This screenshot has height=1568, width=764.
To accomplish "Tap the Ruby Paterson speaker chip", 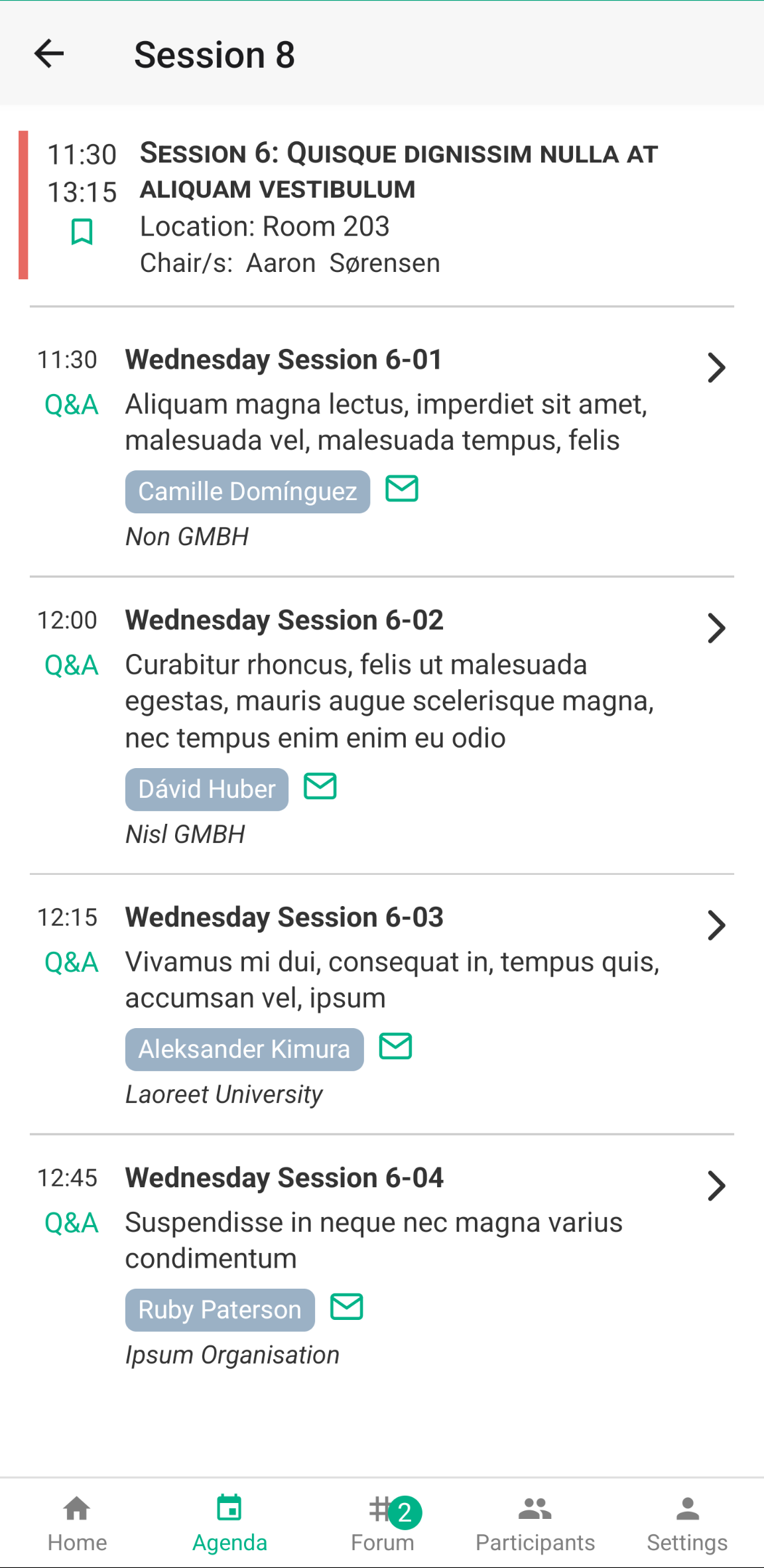I will (220, 1310).
